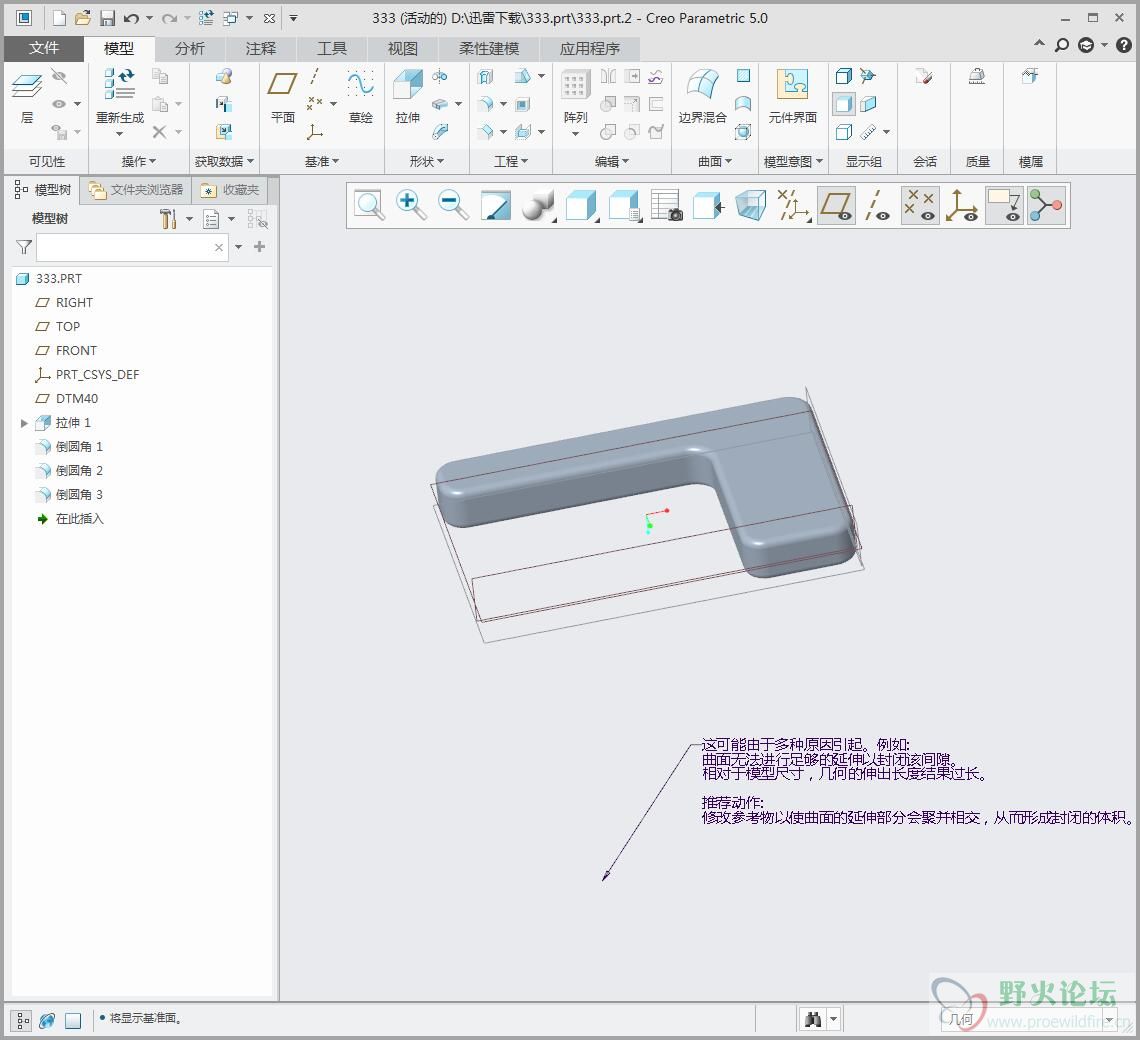Click the binoculars find icon in status bar

tap(813, 1020)
